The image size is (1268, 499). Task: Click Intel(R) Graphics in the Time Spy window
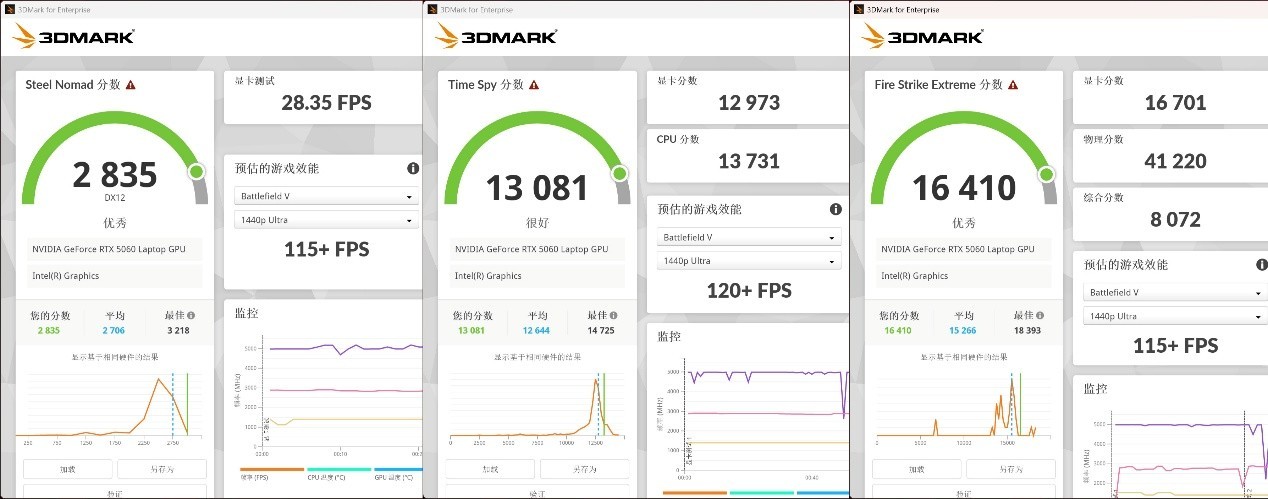click(488, 276)
